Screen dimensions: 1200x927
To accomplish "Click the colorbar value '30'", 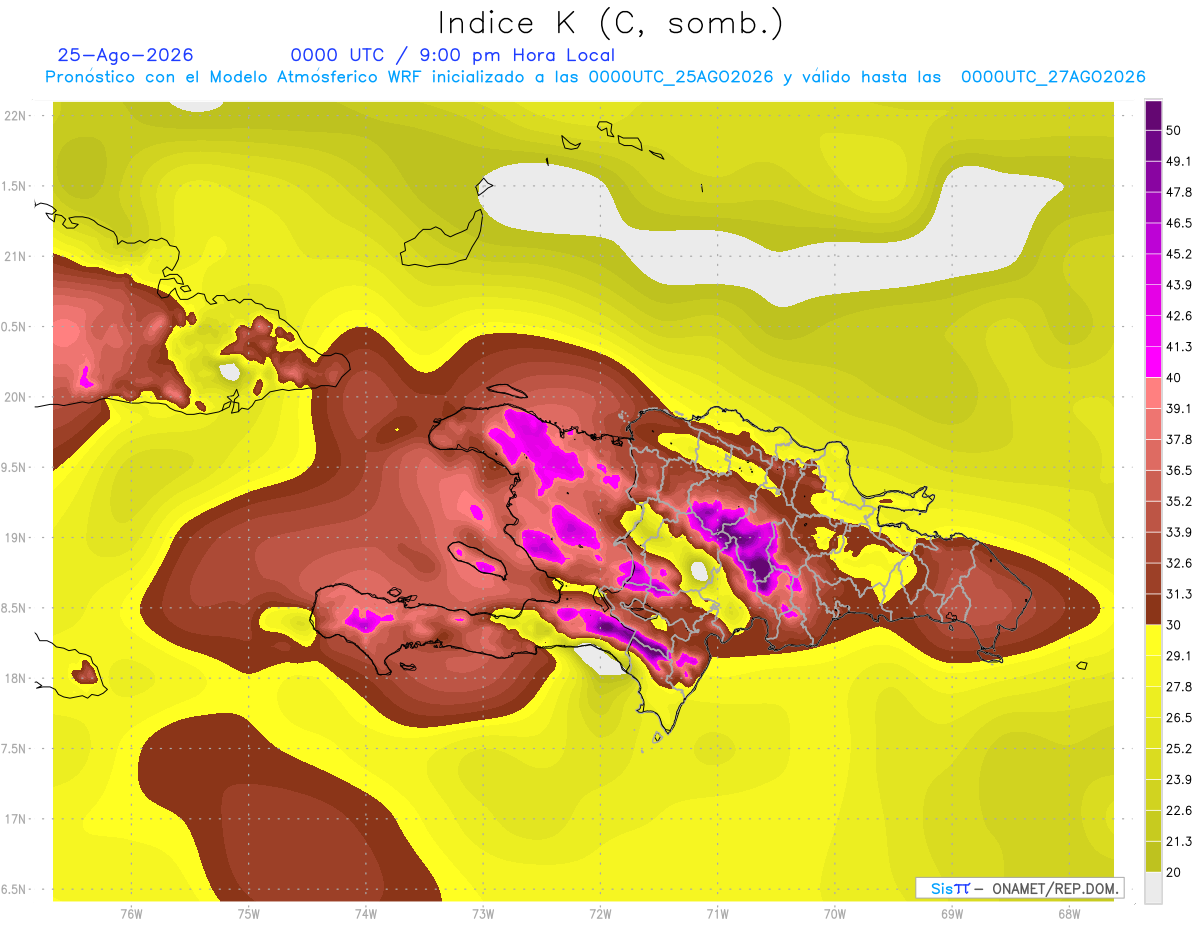I will (1173, 625).
